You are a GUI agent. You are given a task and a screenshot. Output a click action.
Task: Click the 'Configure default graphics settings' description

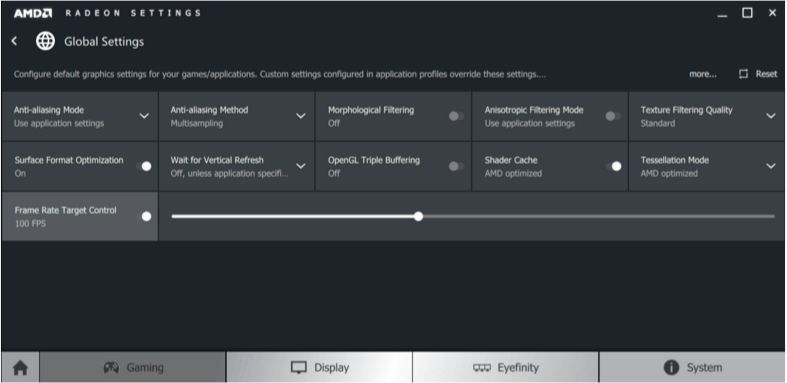tap(280, 75)
